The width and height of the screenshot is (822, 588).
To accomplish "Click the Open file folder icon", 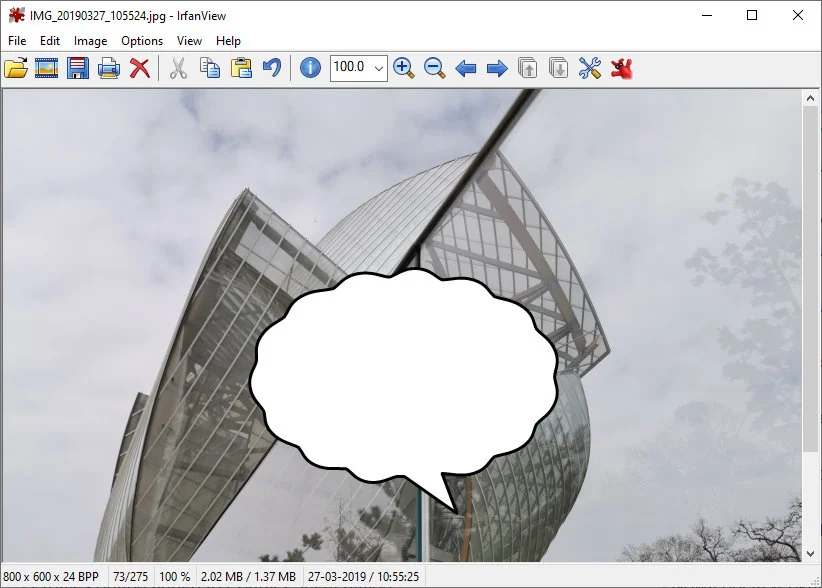I will pyautogui.click(x=16, y=68).
